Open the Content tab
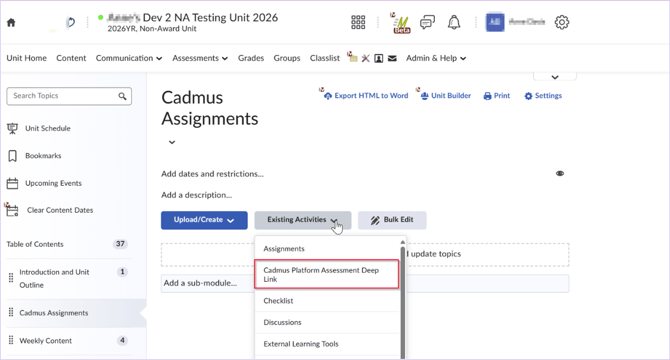This screenshot has height=360, width=670. click(x=71, y=58)
